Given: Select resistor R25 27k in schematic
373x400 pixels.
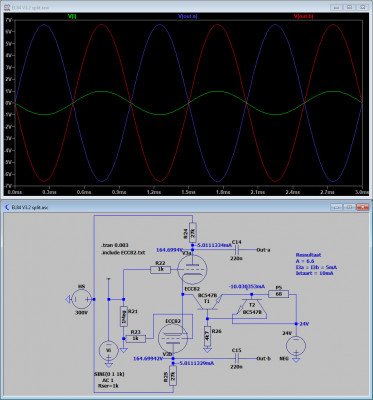Looking at the screenshot, I should pos(173,375).
